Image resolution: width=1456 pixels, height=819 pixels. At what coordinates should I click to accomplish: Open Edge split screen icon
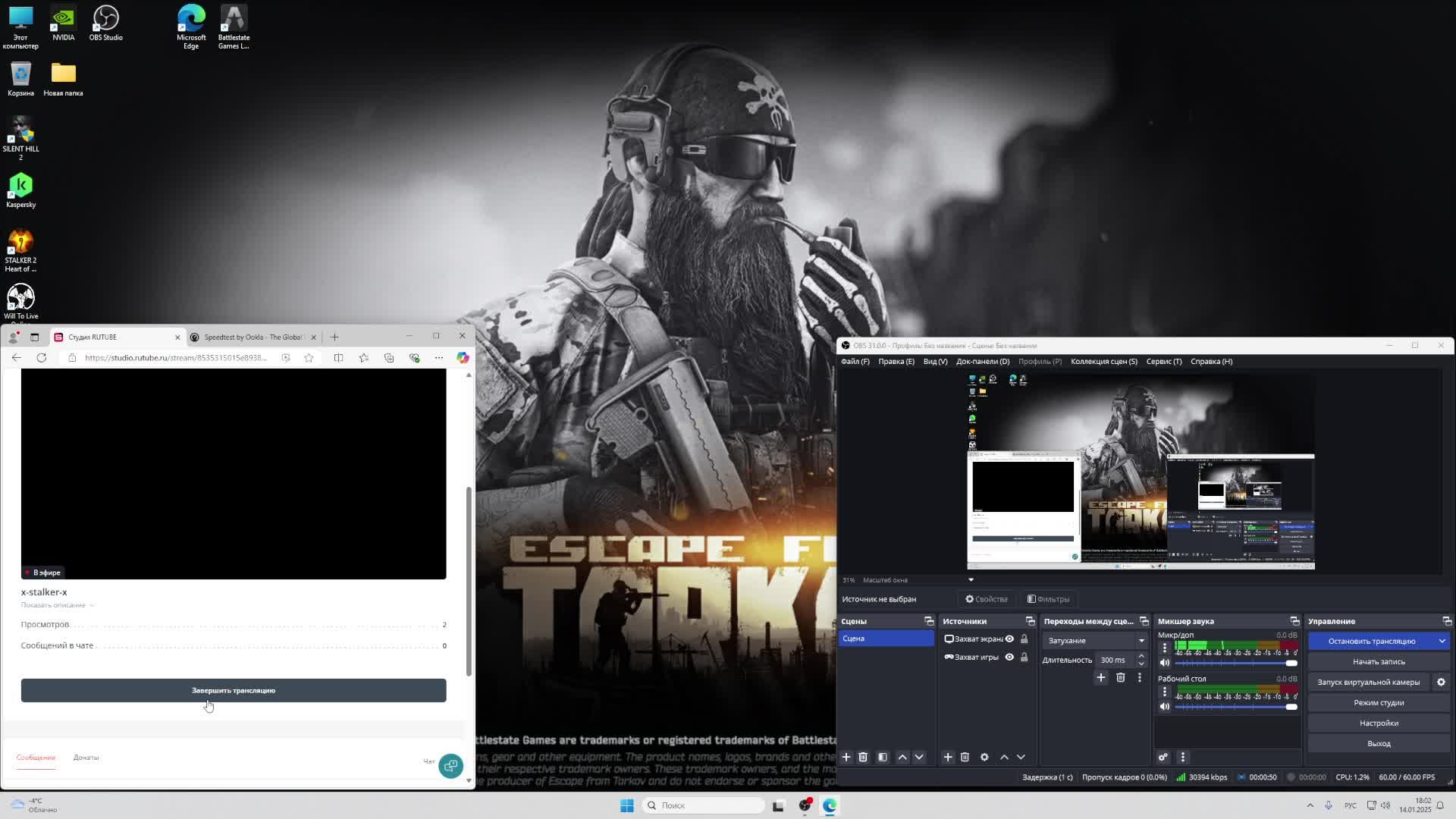pos(338,357)
